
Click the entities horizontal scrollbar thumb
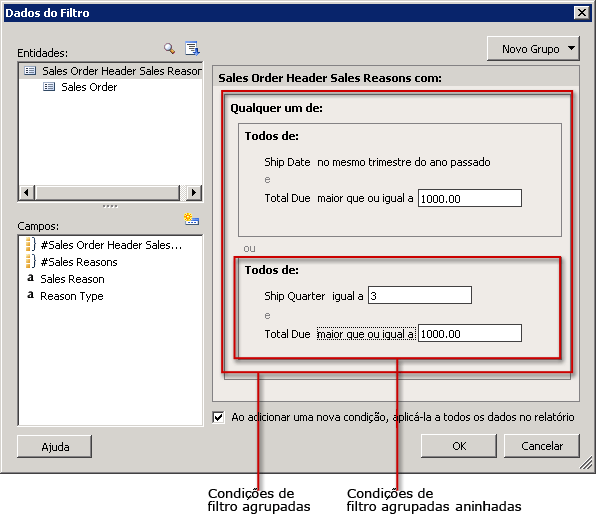click(107, 192)
